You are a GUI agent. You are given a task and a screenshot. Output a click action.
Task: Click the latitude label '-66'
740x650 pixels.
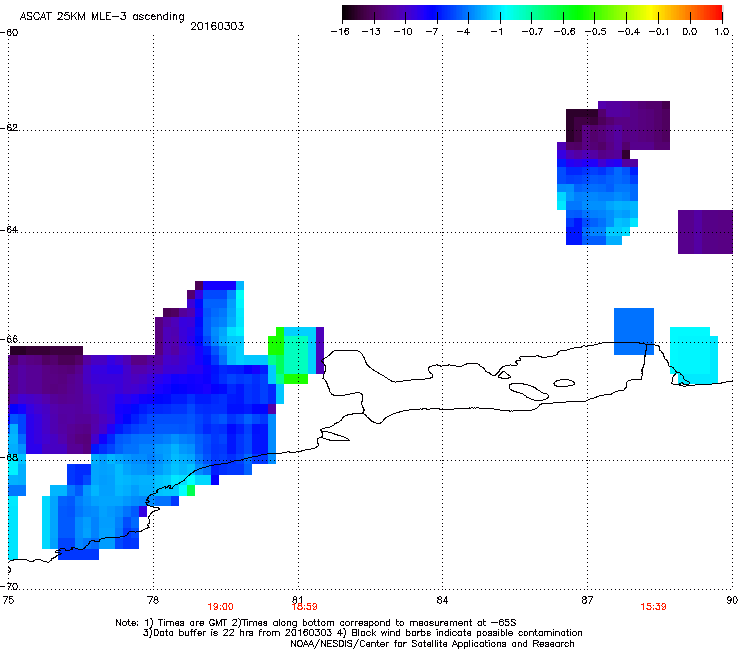(x=9, y=339)
